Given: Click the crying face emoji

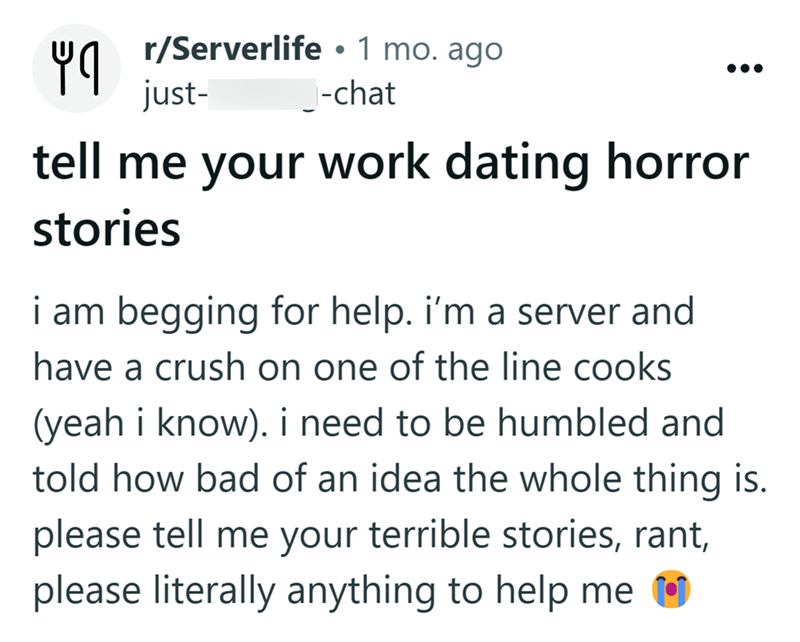Looking at the screenshot, I should [674, 592].
